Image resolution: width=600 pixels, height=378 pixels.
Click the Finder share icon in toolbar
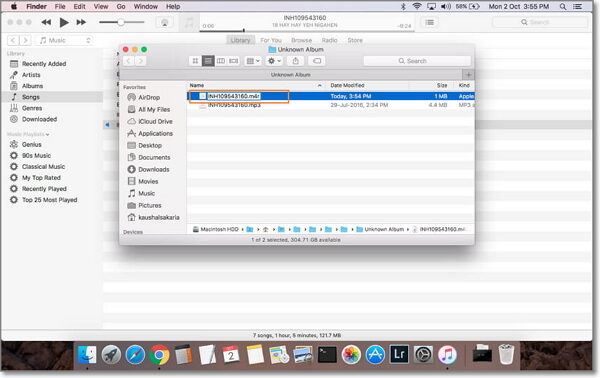[x=295, y=61]
